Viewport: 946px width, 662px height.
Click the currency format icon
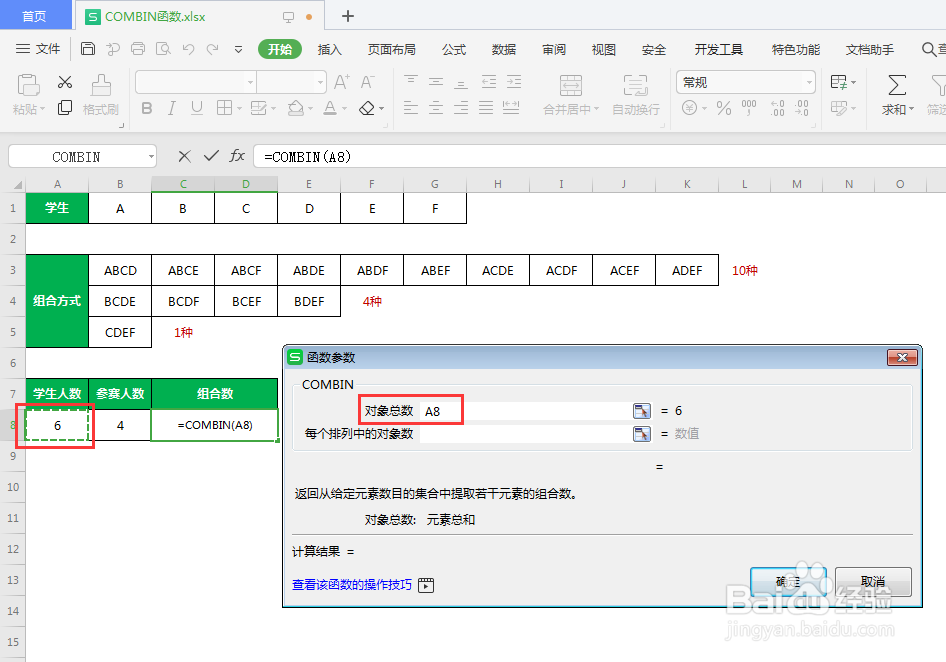pos(690,108)
